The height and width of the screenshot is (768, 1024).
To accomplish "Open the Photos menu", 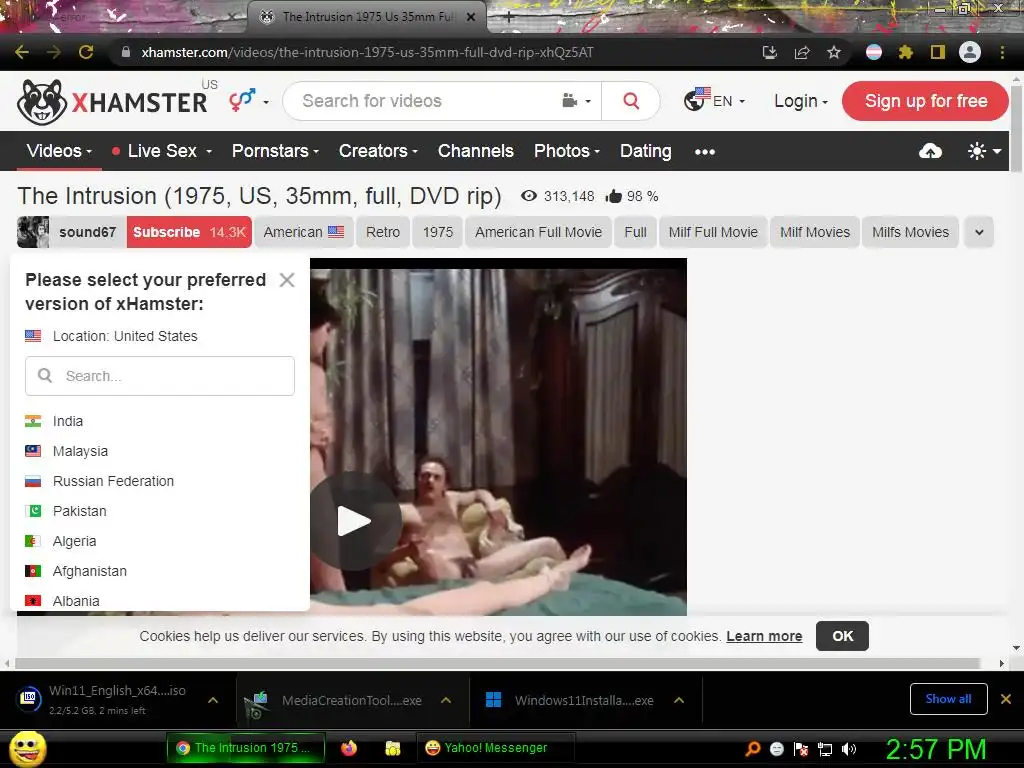I will 567,151.
